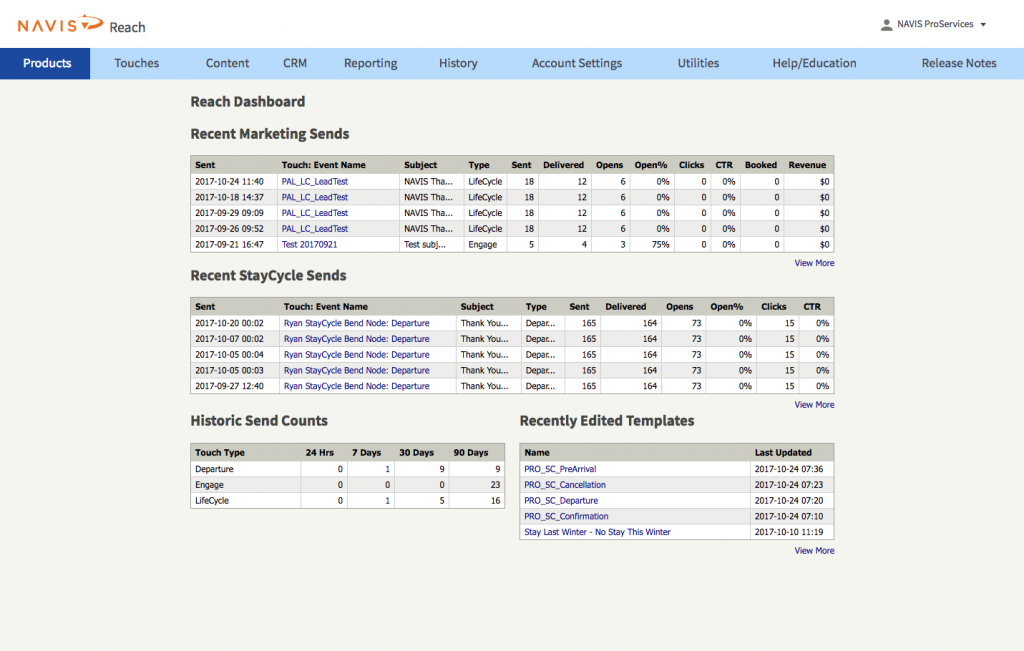Image resolution: width=1024 pixels, height=651 pixels.
Task: Click the 7 Days column header
Action: pos(366,453)
